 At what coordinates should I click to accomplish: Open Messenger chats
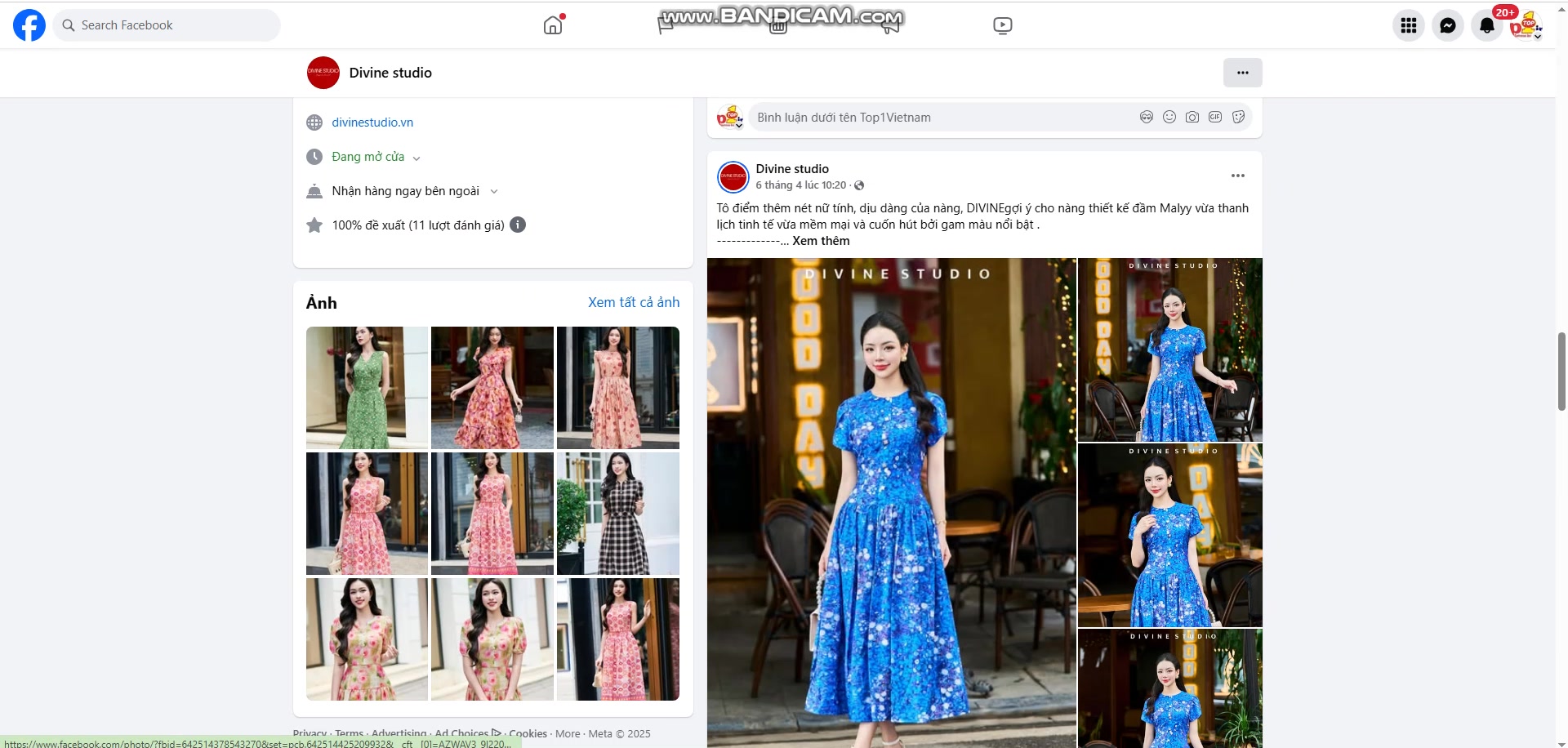point(1447,25)
